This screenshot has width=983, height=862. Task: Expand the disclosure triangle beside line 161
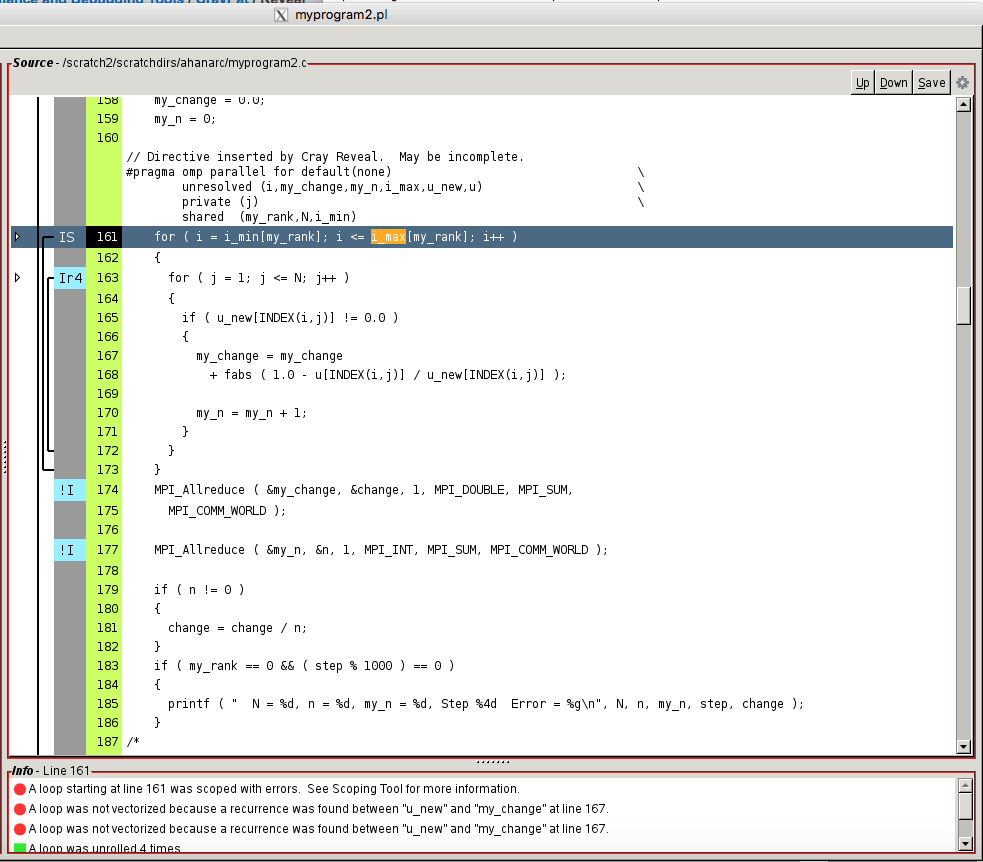click(x=17, y=237)
